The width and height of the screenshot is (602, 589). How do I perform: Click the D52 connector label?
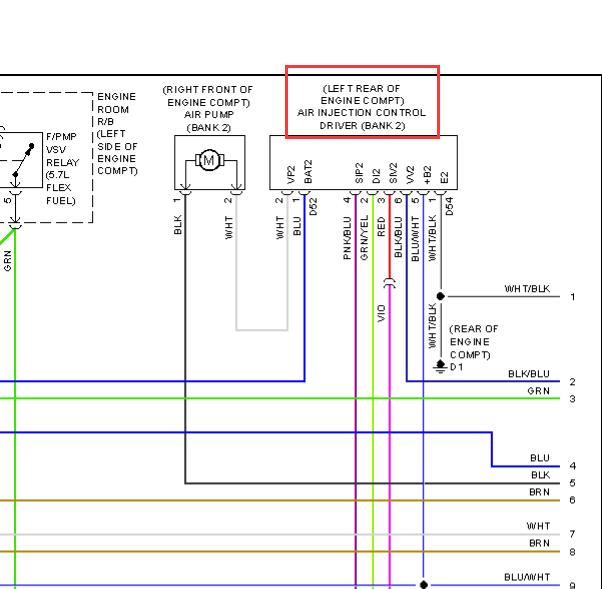click(x=313, y=206)
